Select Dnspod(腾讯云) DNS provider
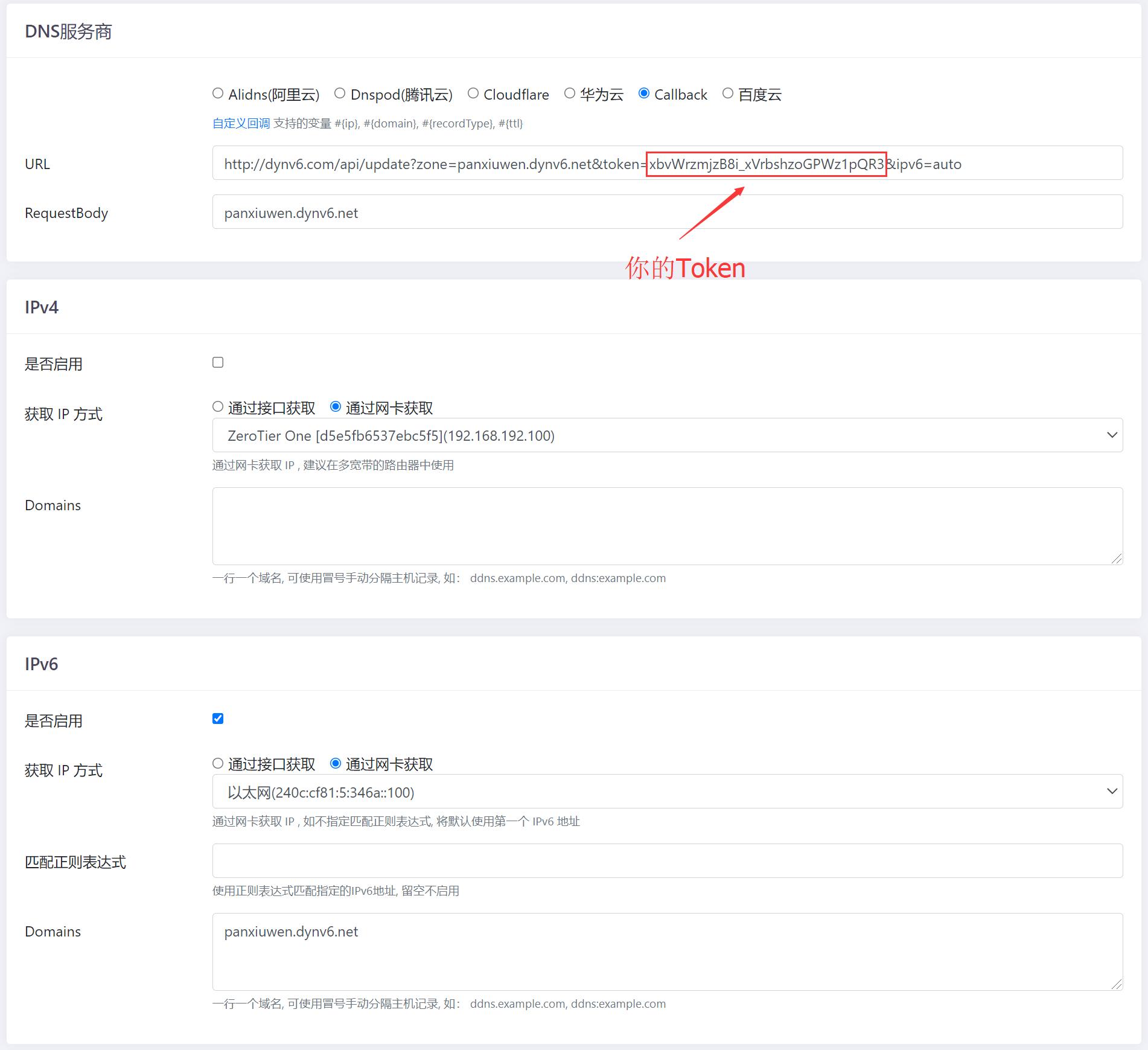 click(340, 94)
